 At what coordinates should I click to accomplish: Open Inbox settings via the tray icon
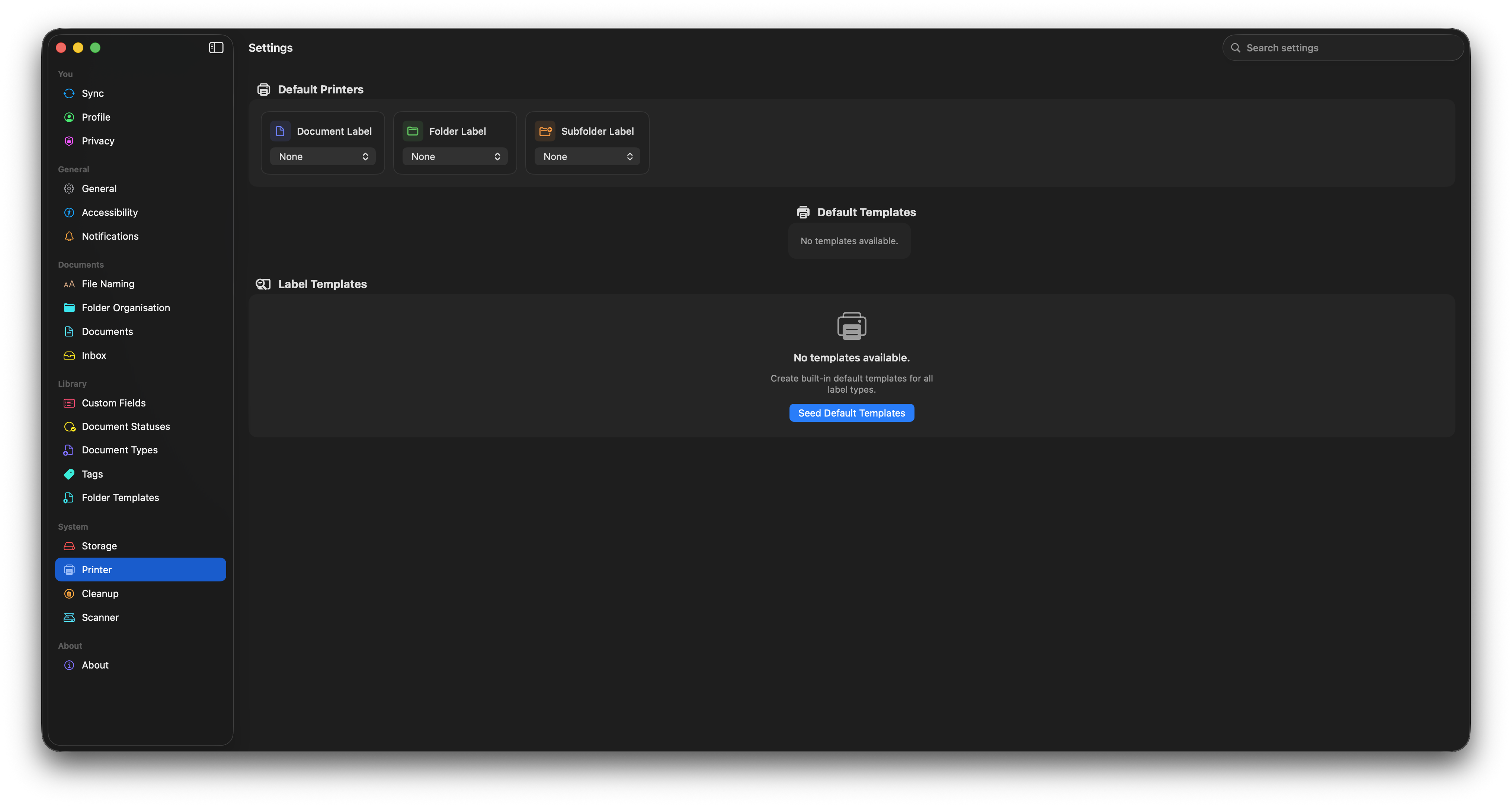coord(69,355)
